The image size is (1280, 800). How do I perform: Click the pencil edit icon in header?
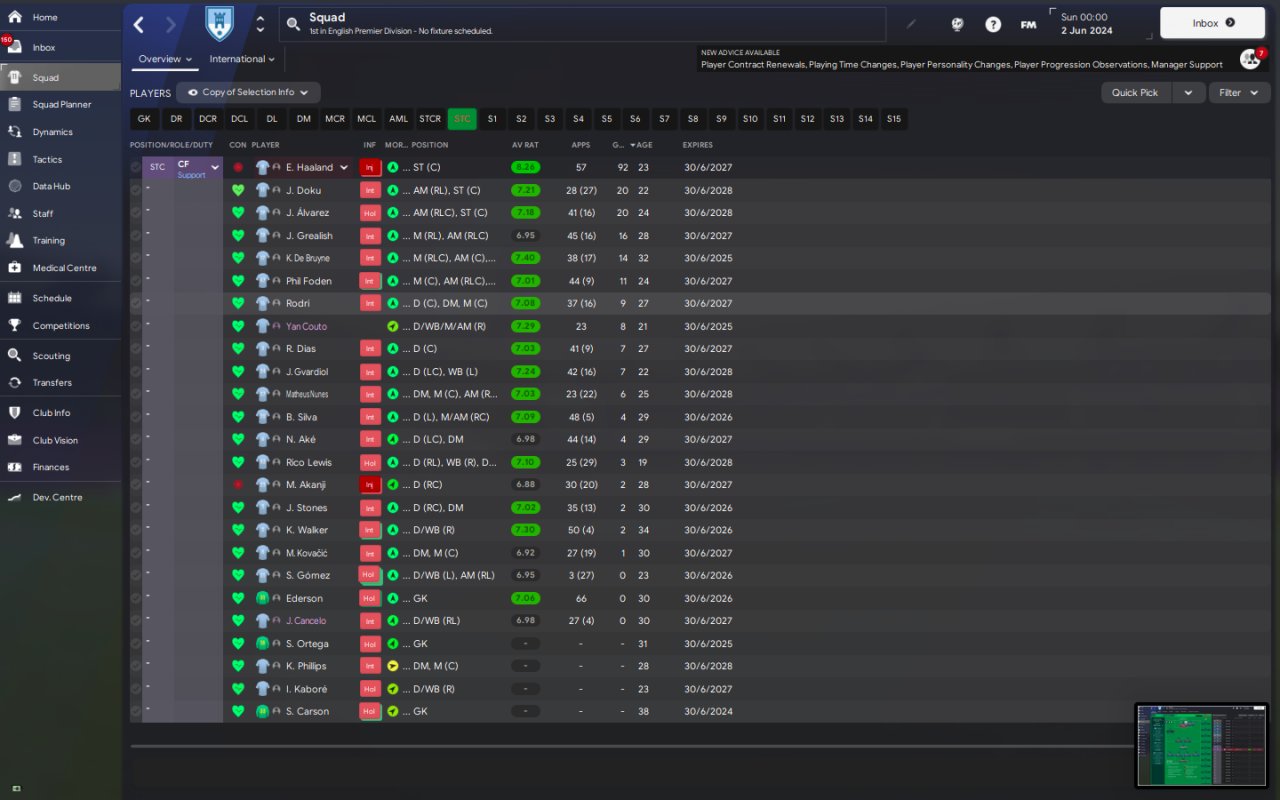[x=910, y=24]
